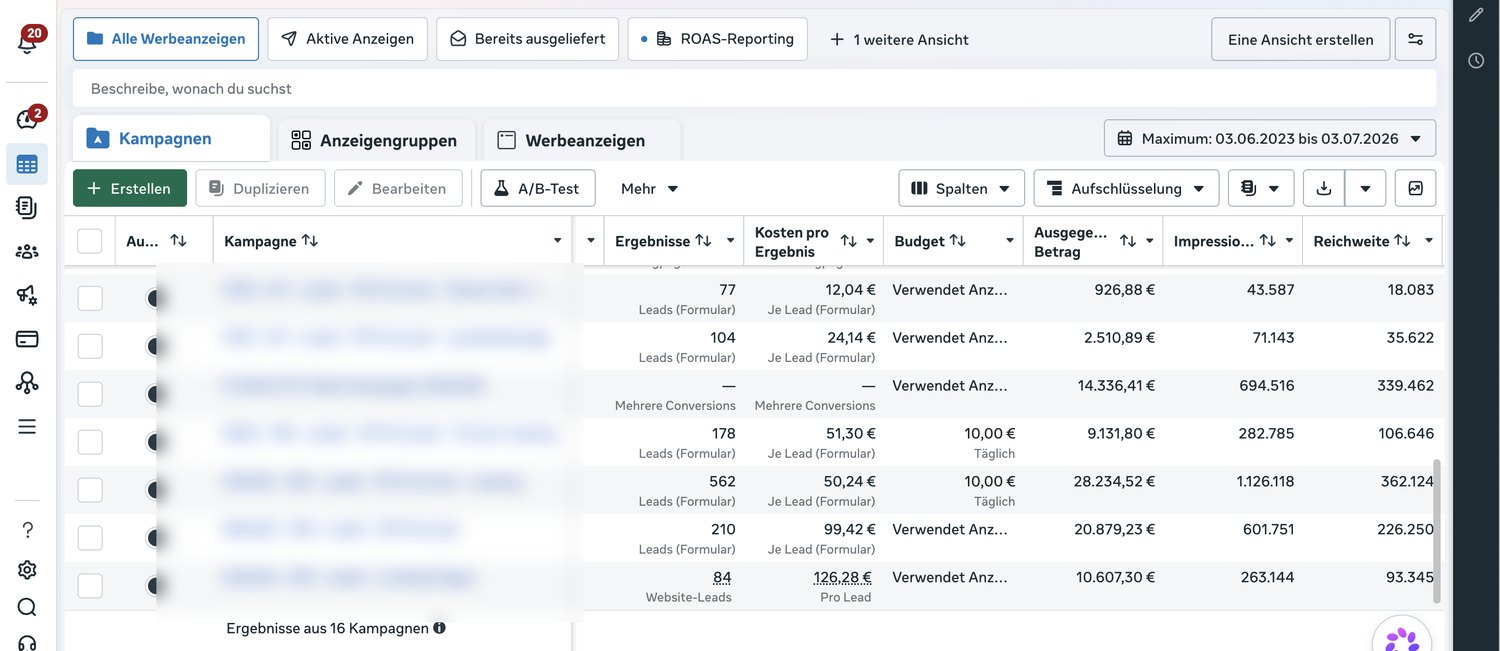1500x651 pixels.
Task: Click the clock history icon in right panel
Action: pos(1476,61)
